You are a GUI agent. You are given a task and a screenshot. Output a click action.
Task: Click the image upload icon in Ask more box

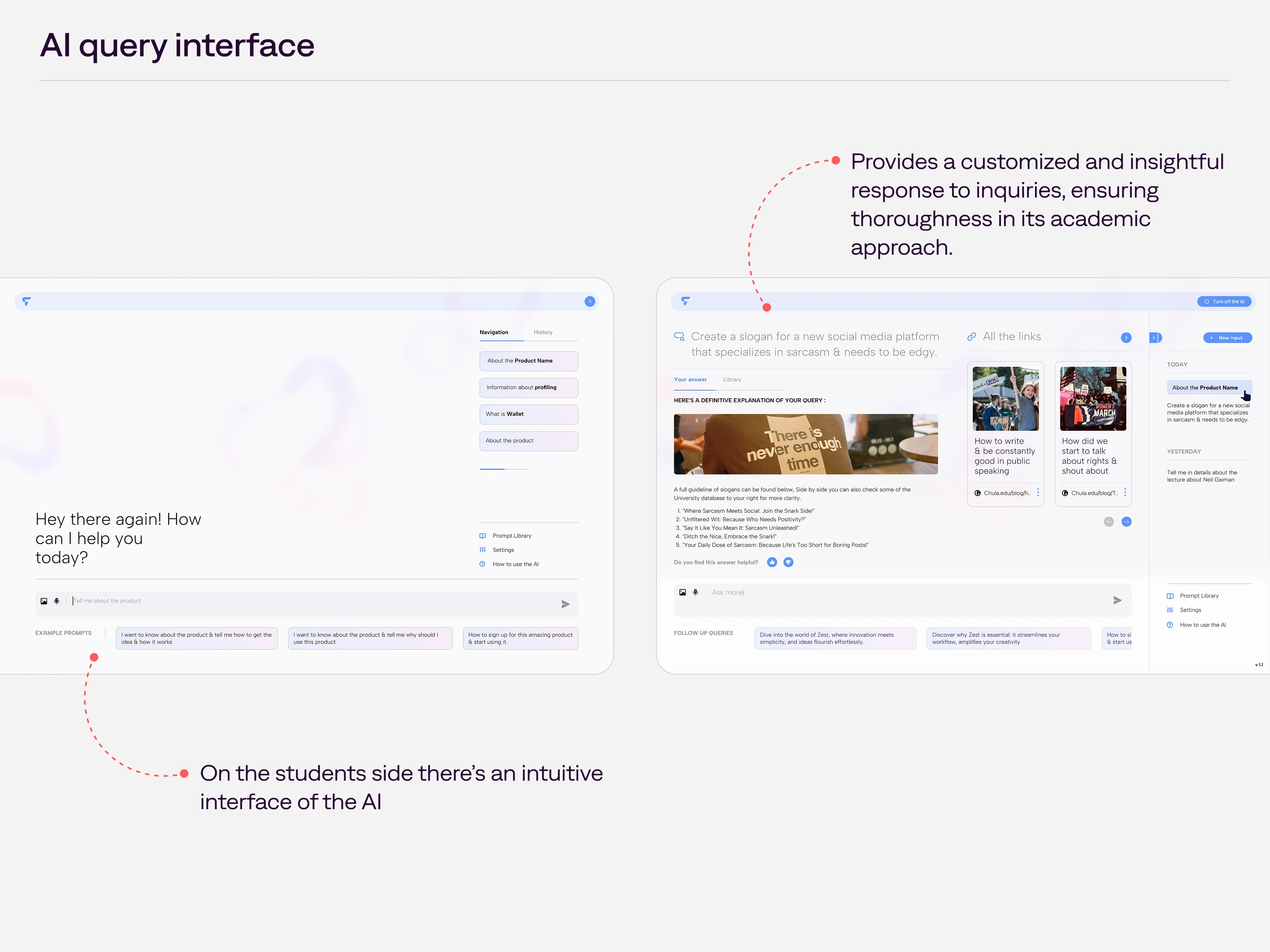(x=682, y=592)
